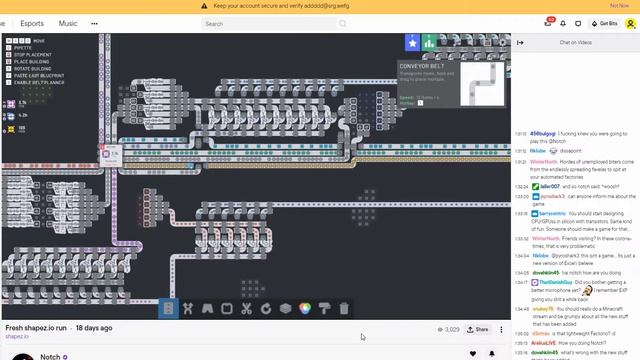Open the Esports tab
The image size is (640, 360).
[x=32, y=24]
